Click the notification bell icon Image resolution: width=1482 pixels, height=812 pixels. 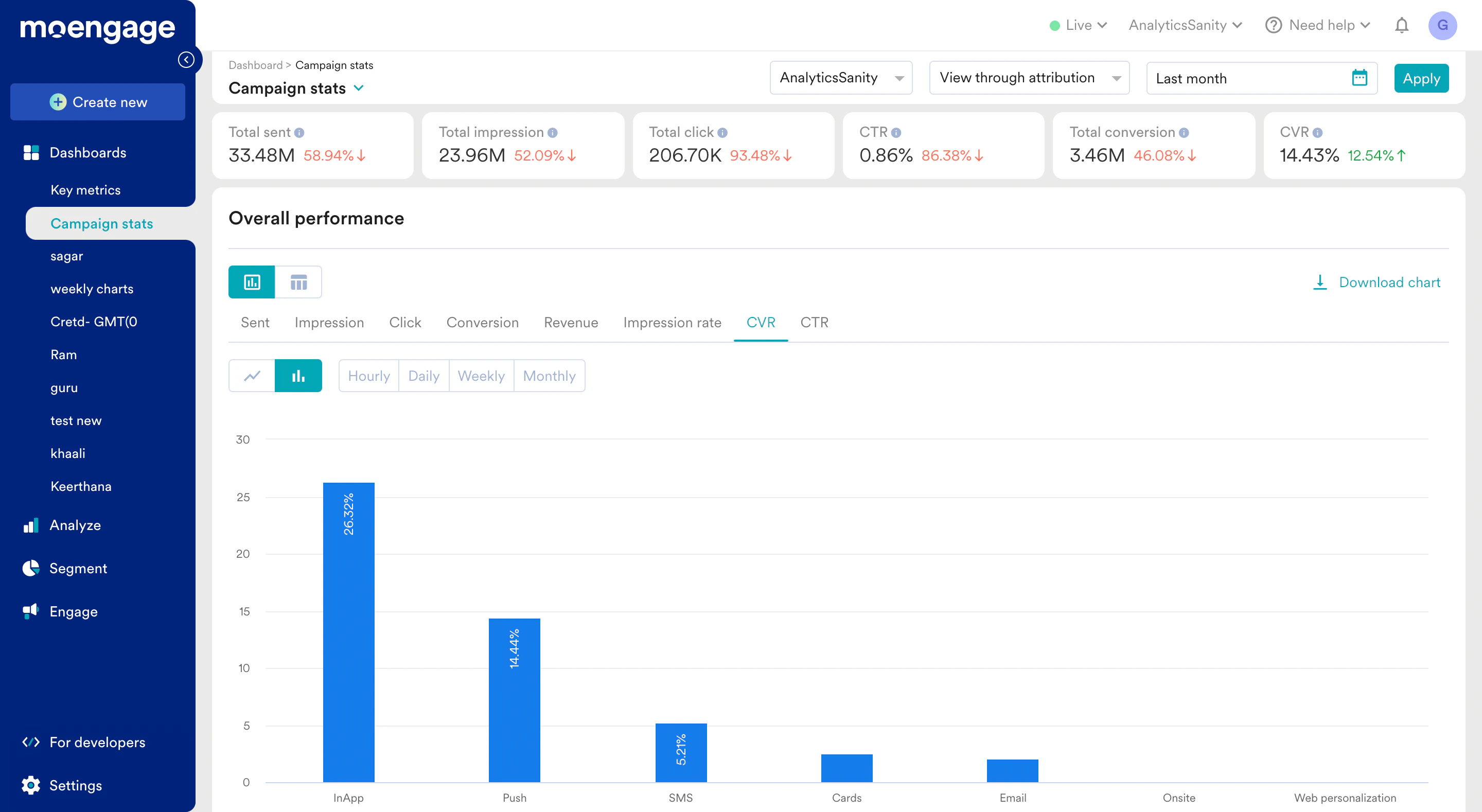click(x=1401, y=25)
